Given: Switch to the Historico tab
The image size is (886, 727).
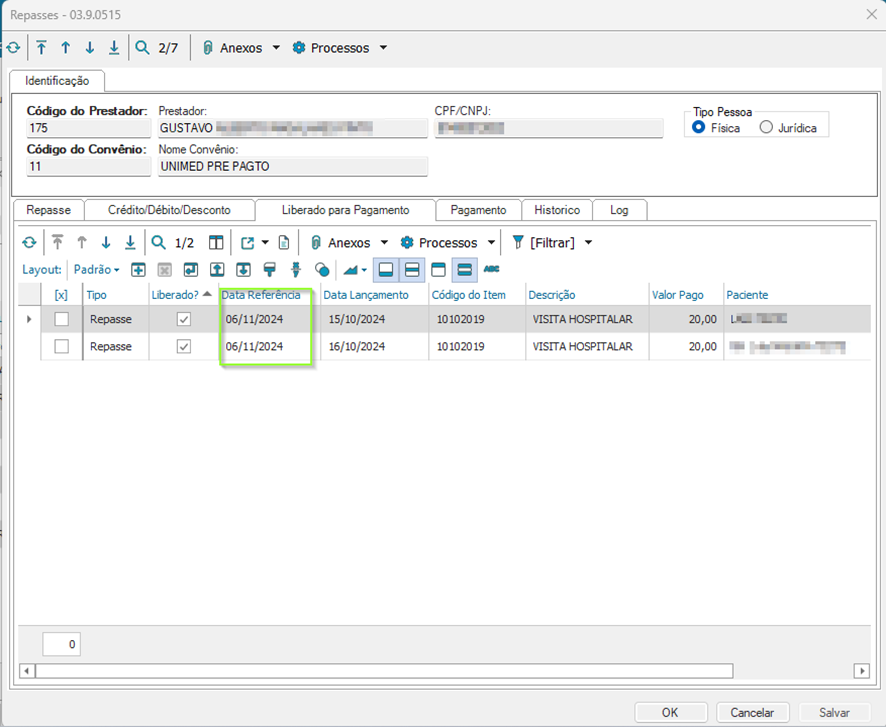Looking at the screenshot, I should pyautogui.click(x=557, y=210).
